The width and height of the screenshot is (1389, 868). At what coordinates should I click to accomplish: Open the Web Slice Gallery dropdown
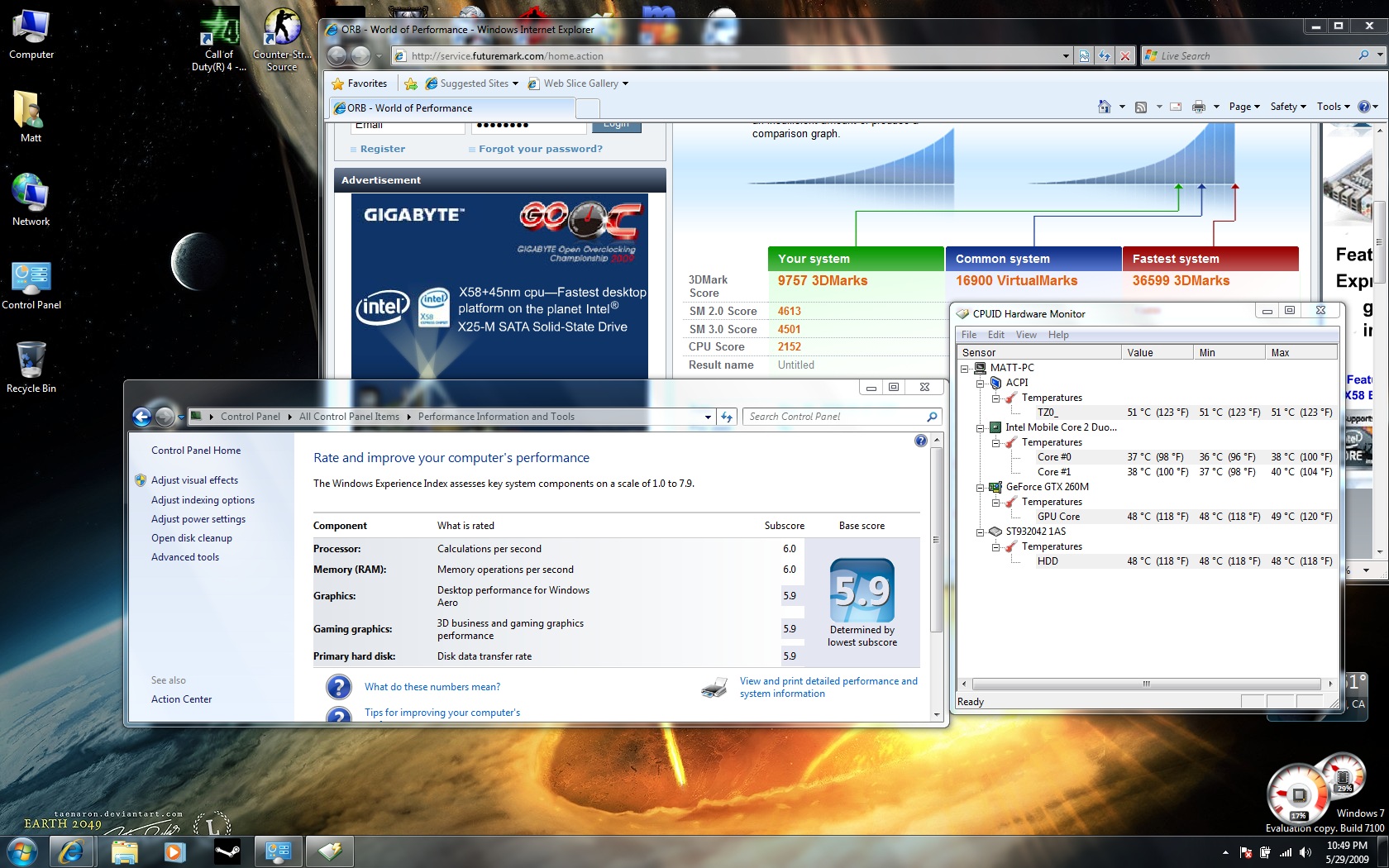coord(625,83)
